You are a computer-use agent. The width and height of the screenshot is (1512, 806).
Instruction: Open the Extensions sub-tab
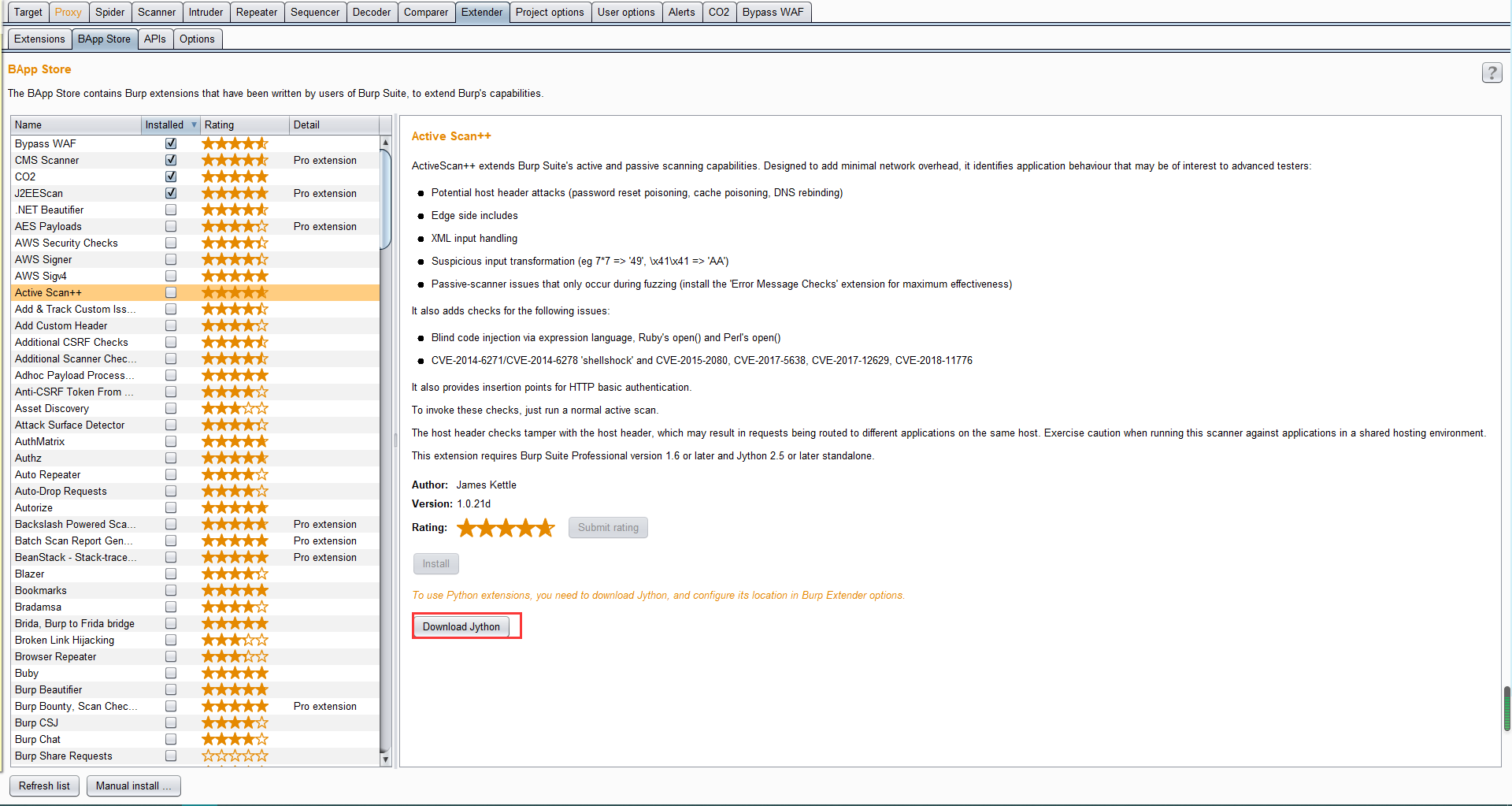(x=39, y=39)
